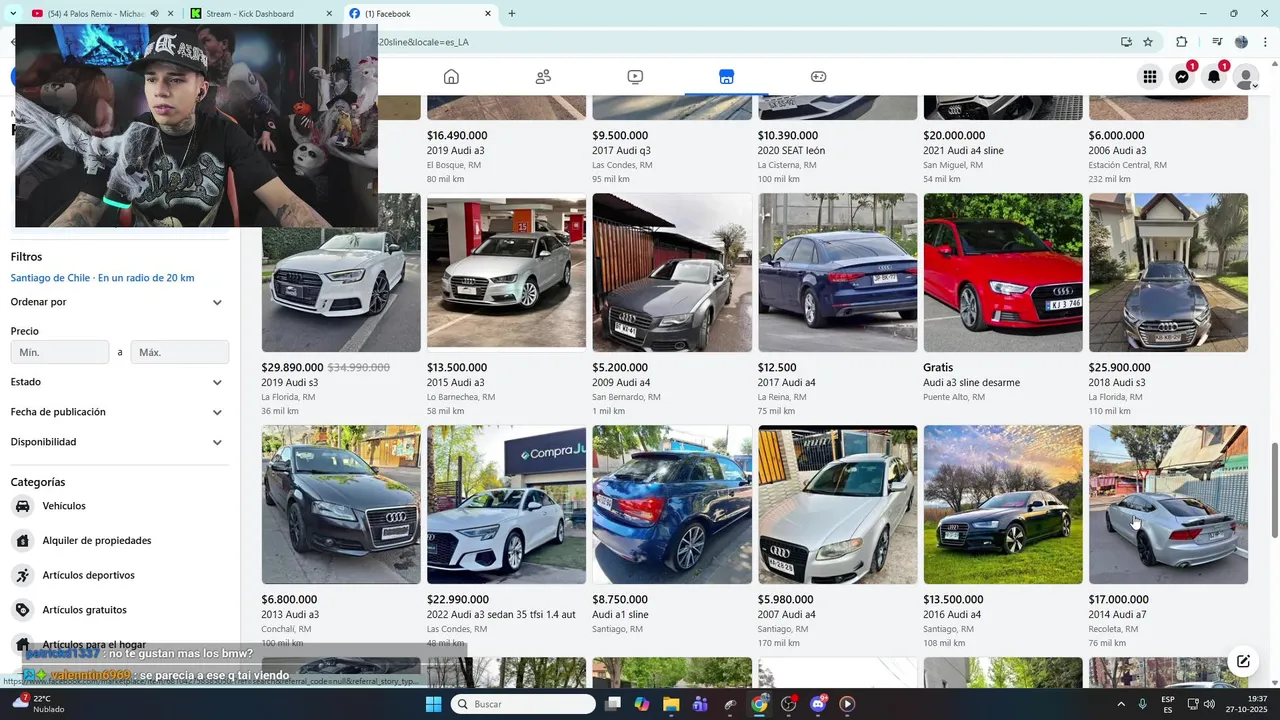
Task: Click the taskbar Buscar search box
Action: 523,704
